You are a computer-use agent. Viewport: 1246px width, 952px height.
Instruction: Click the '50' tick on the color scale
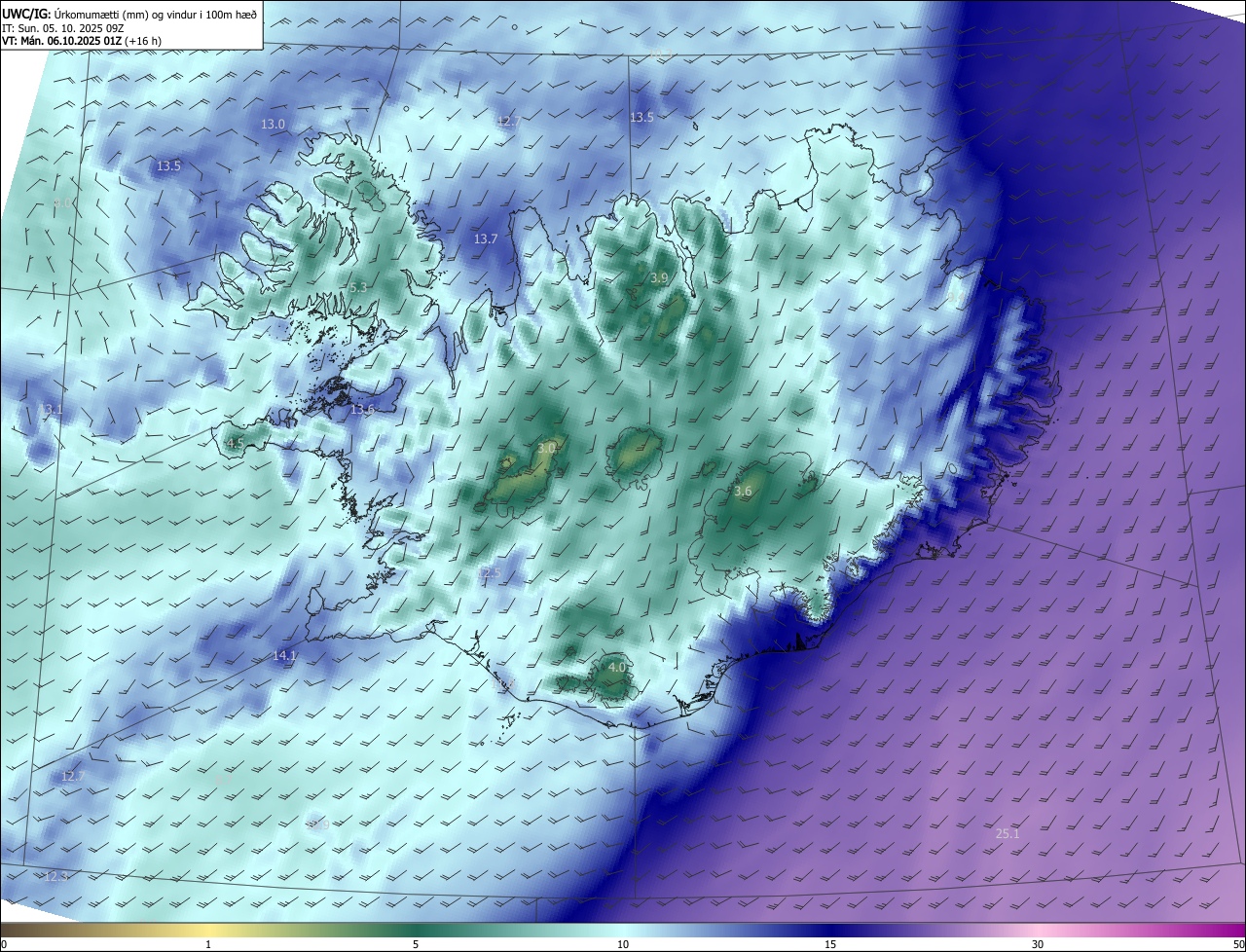pyautogui.click(x=1238, y=944)
